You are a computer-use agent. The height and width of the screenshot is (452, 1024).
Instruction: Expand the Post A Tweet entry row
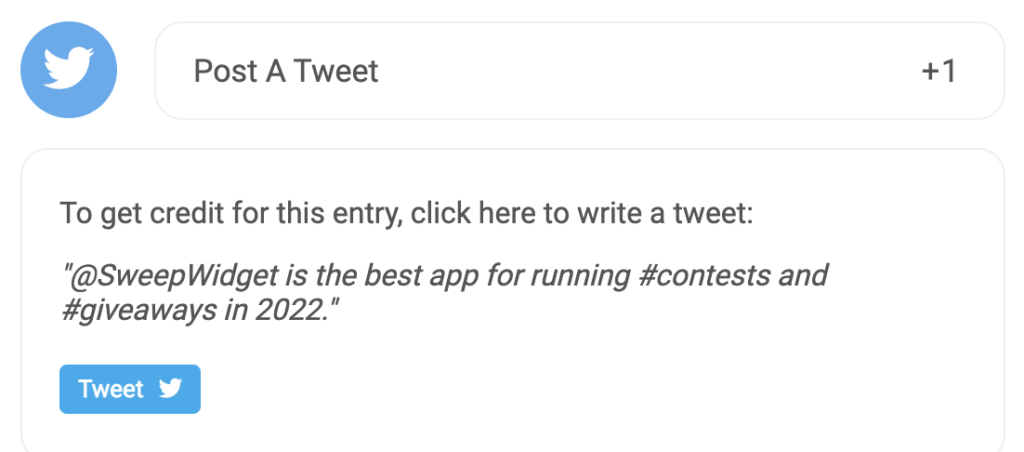pos(579,71)
